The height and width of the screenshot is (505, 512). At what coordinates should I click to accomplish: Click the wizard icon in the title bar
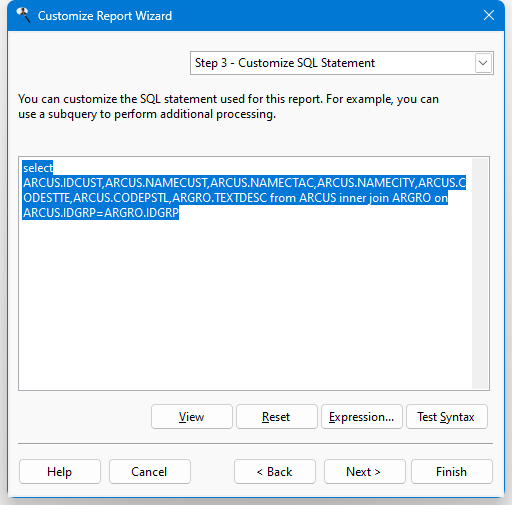(x=23, y=15)
